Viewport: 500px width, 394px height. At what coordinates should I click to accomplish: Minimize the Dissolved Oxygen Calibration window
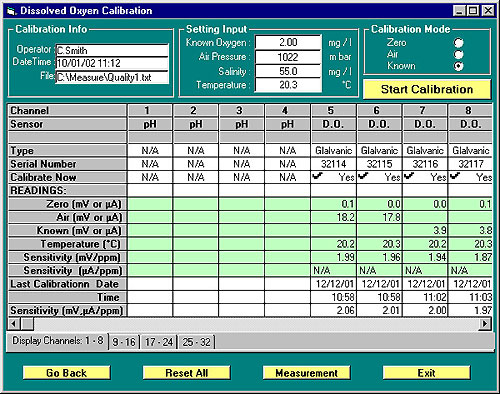[x=459, y=11]
